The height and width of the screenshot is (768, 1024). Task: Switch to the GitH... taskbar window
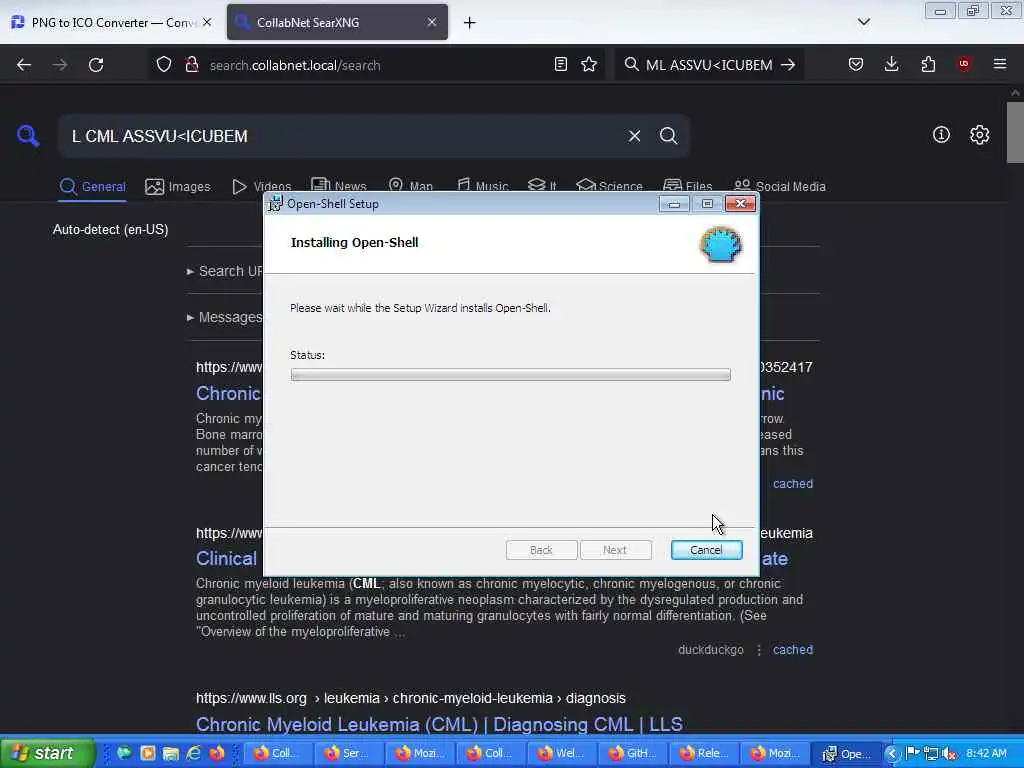click(632, 753)
